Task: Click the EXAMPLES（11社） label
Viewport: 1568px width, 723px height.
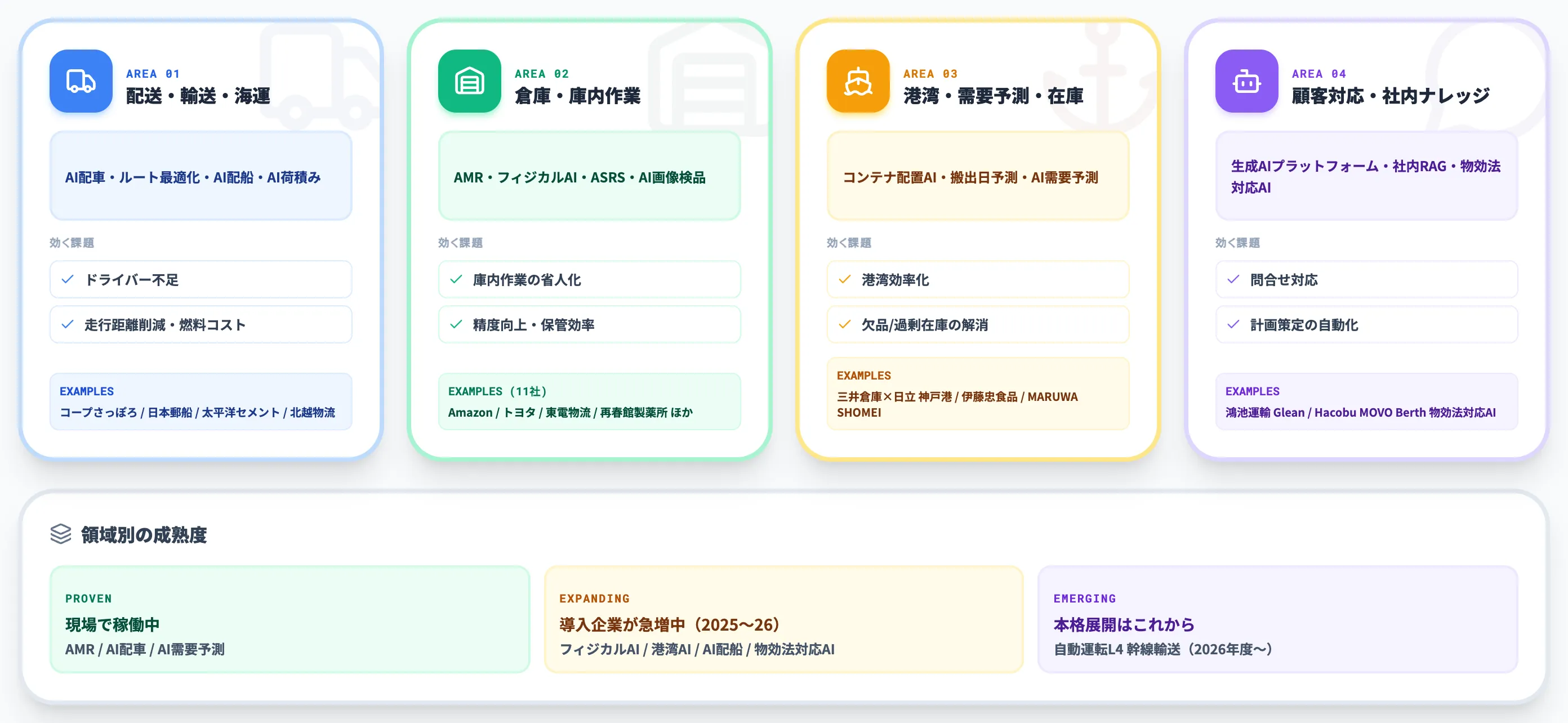Action: [x=497, y=391]
